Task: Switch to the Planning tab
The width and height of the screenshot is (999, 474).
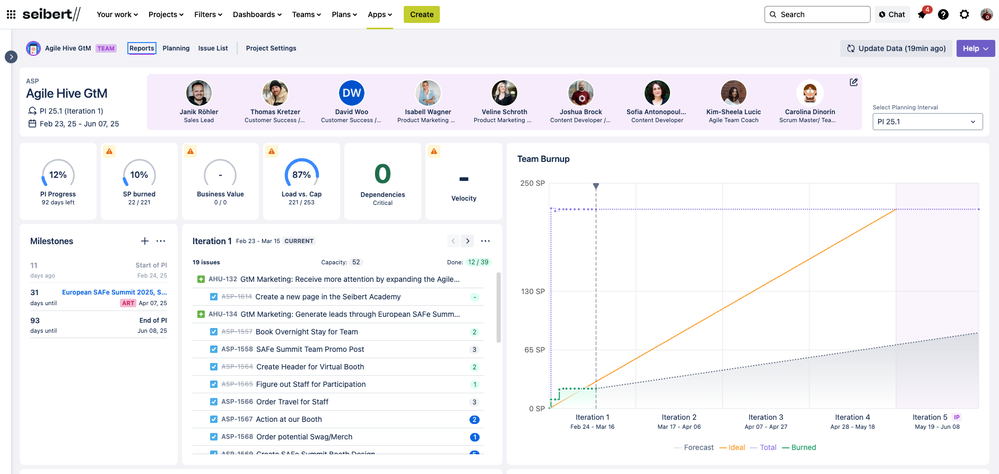Action: [176, 48]
